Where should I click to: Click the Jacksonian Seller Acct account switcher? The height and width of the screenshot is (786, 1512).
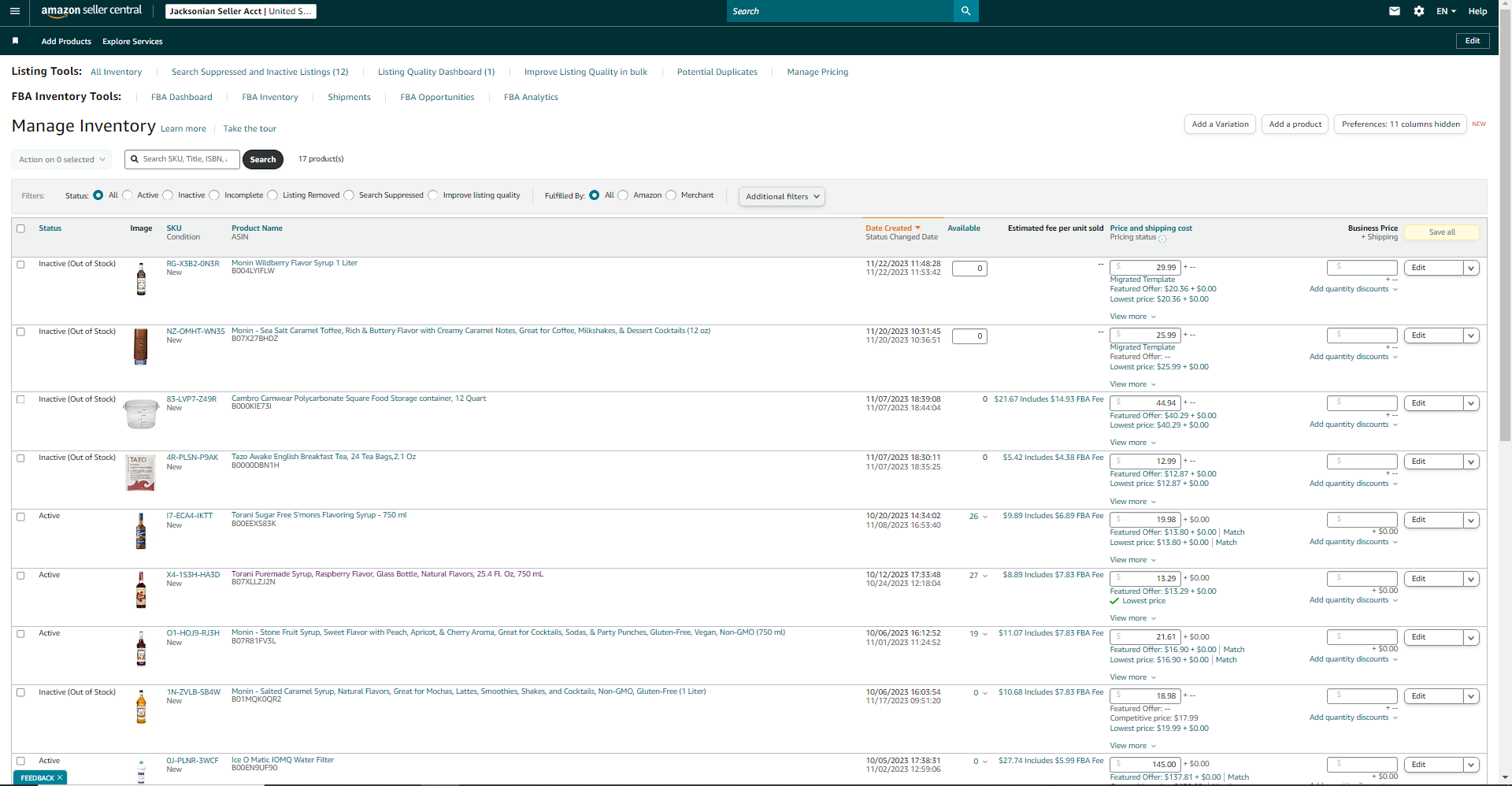(241, 11)
